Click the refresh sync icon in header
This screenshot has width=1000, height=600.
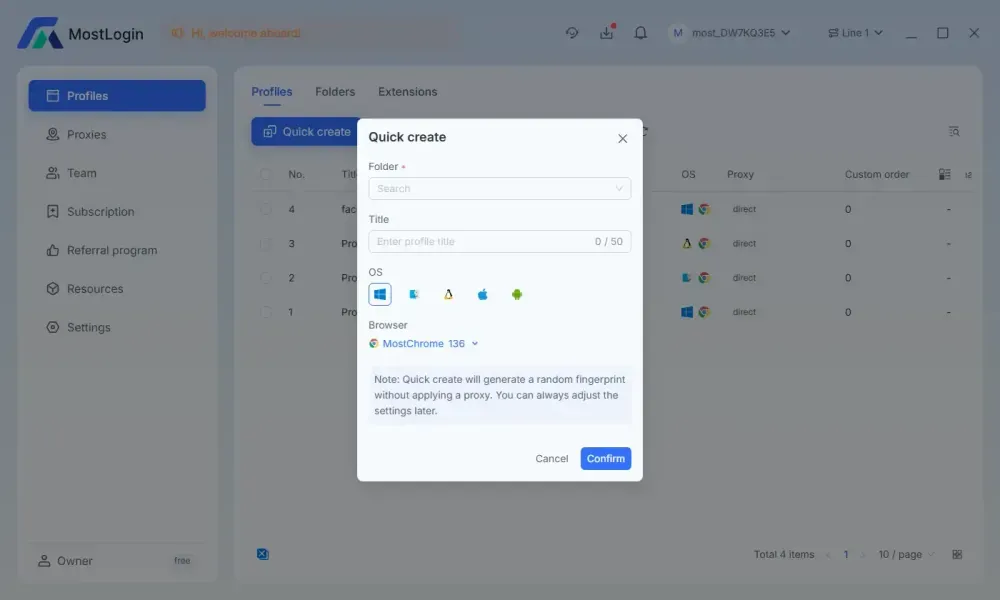pyautogui.click(x=572, y=33)
